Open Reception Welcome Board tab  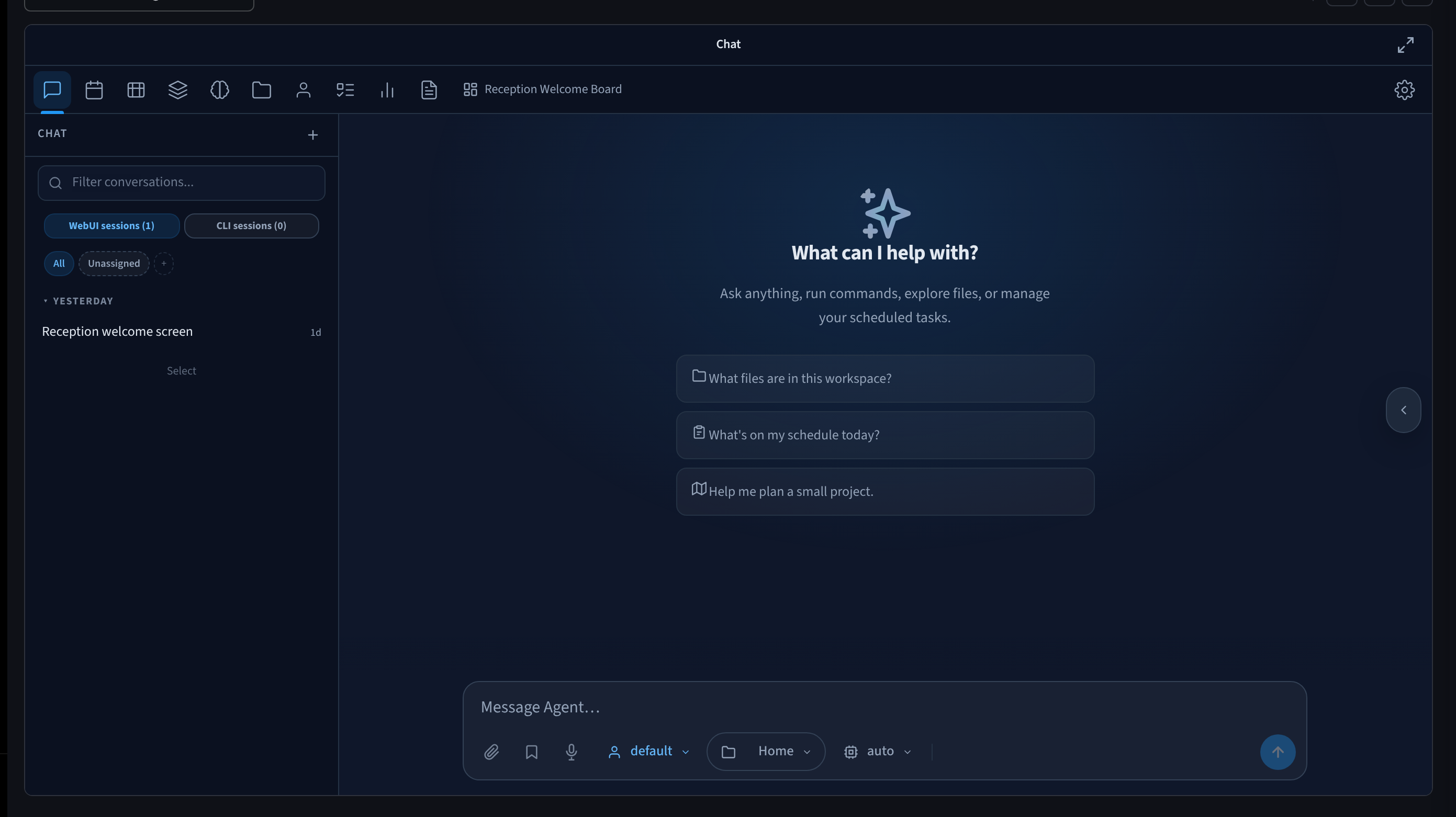[543, 89]
